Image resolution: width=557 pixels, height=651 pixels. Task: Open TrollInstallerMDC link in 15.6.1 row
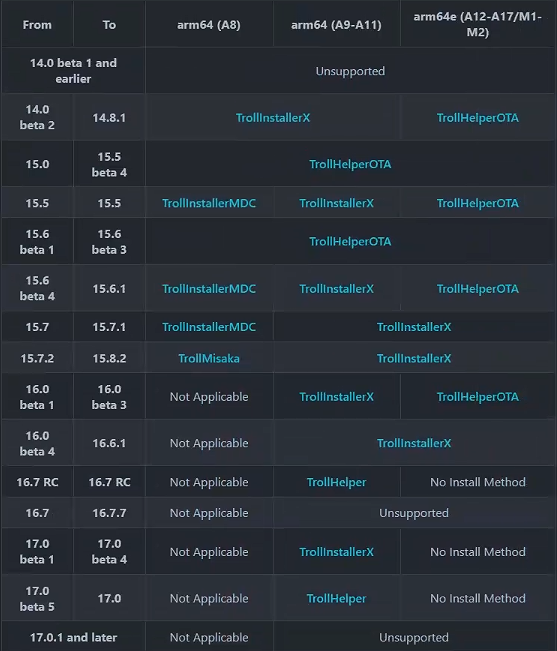point(209,289)
